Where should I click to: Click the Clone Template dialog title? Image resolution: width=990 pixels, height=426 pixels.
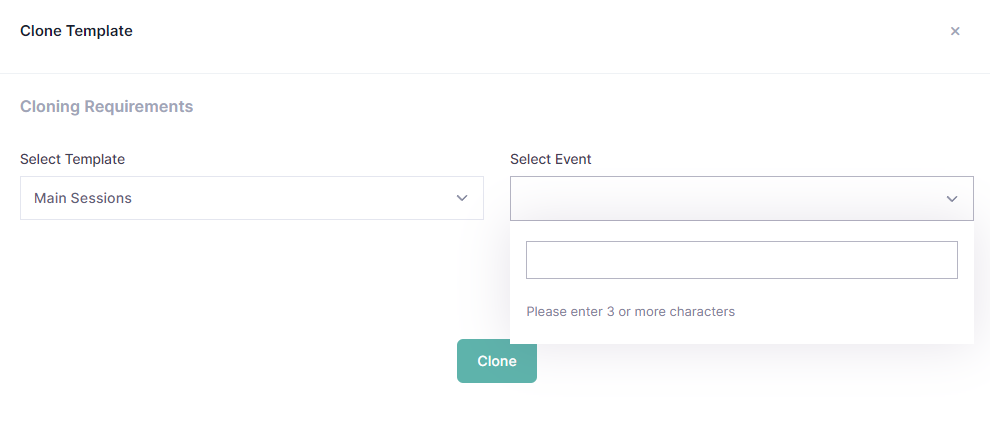76,31
